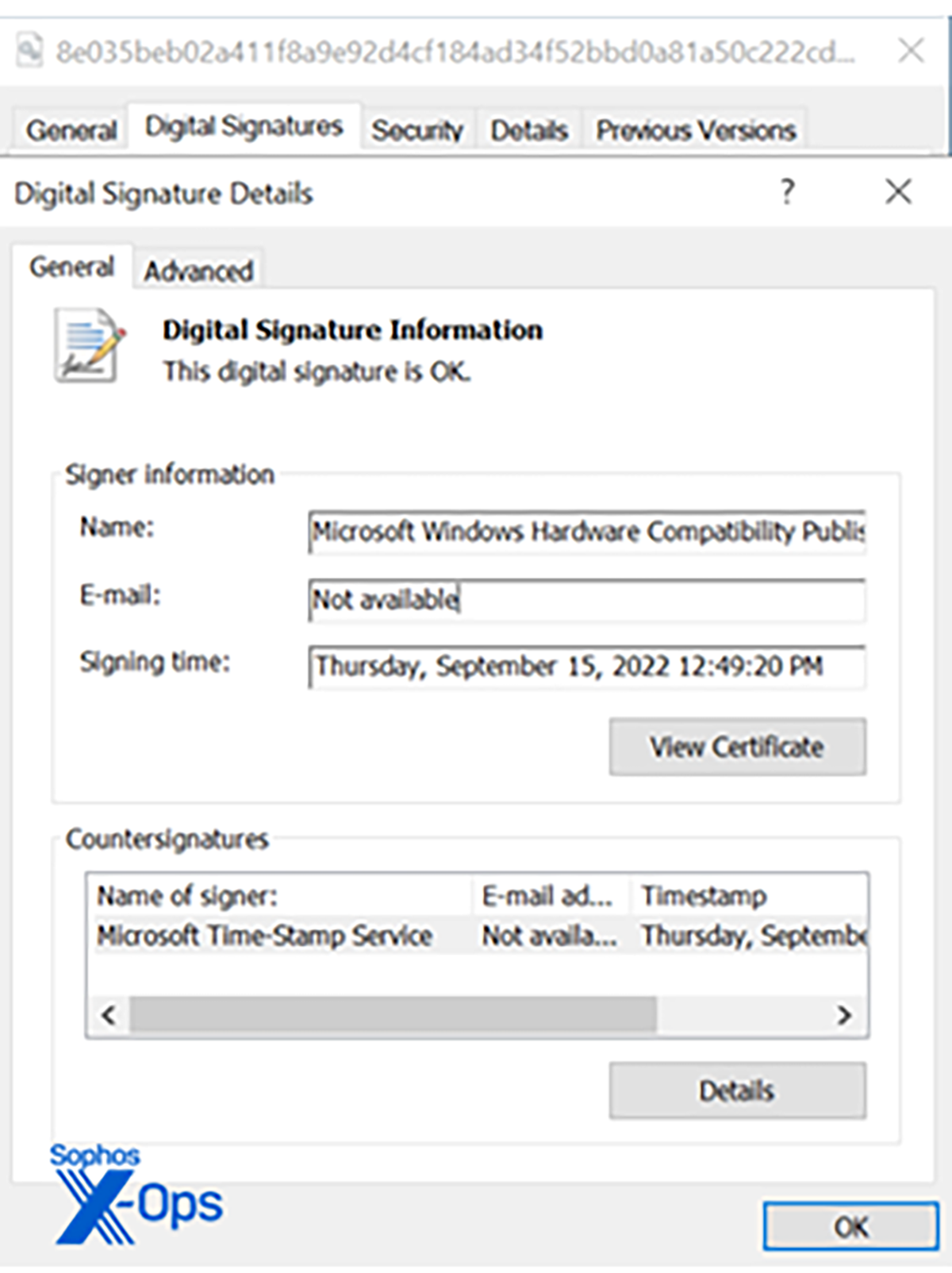Select the Details properties tab
Image resolution: width=952 pixels, height=1273 pixels.
coord(529,129)
